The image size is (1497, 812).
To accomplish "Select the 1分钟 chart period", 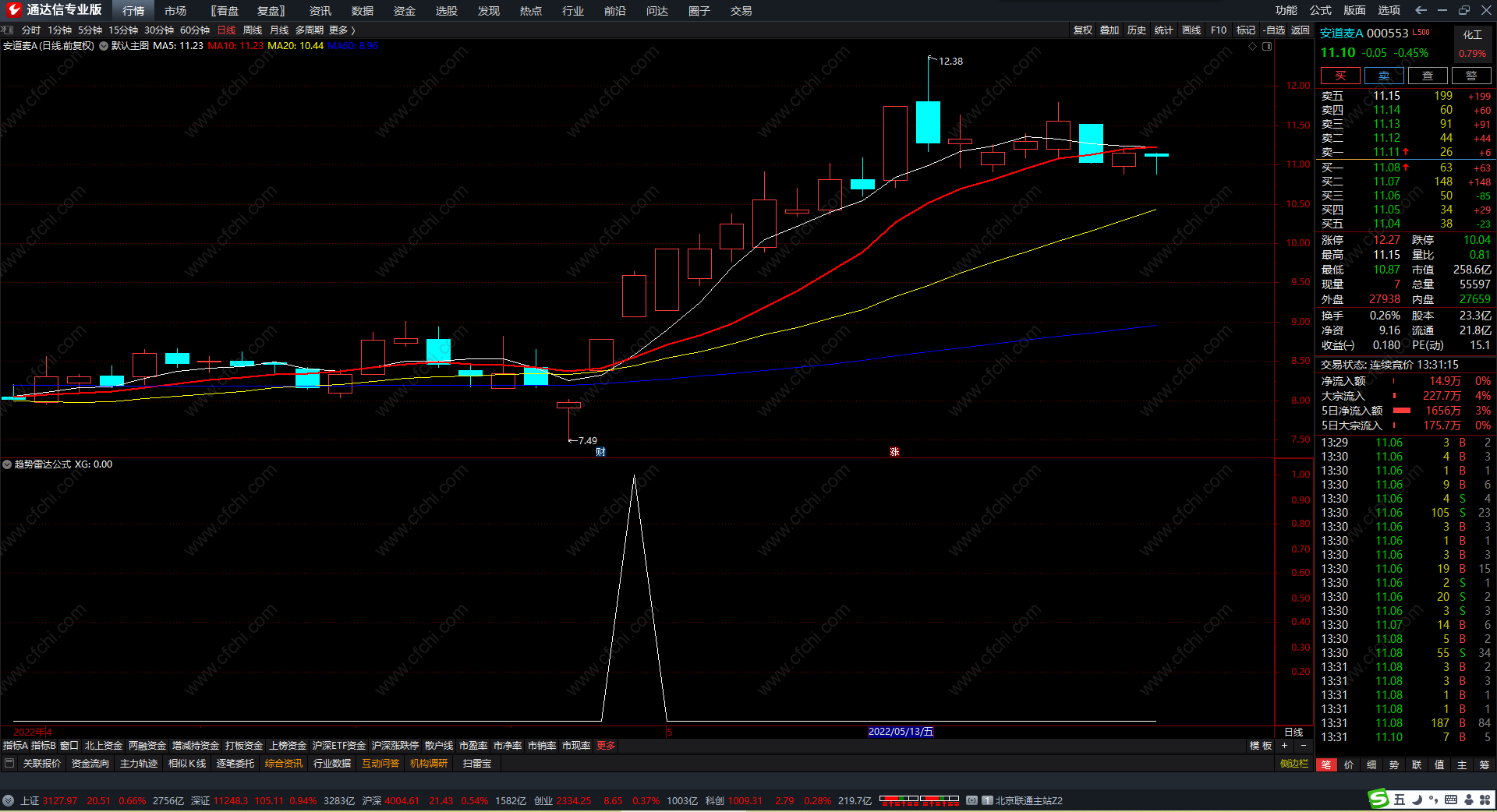I will pos(60,30).
